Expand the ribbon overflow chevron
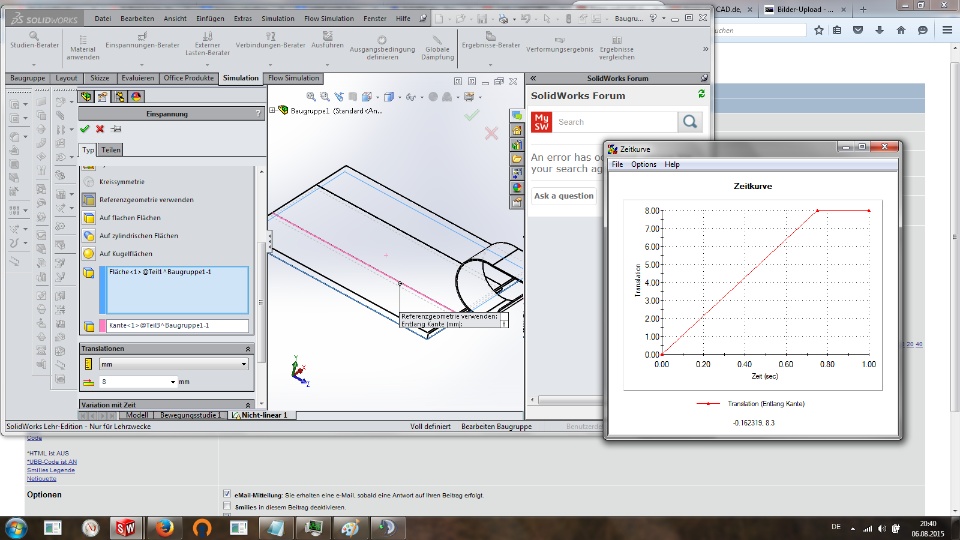The image size is (960, 540). (x=705, y=48)
